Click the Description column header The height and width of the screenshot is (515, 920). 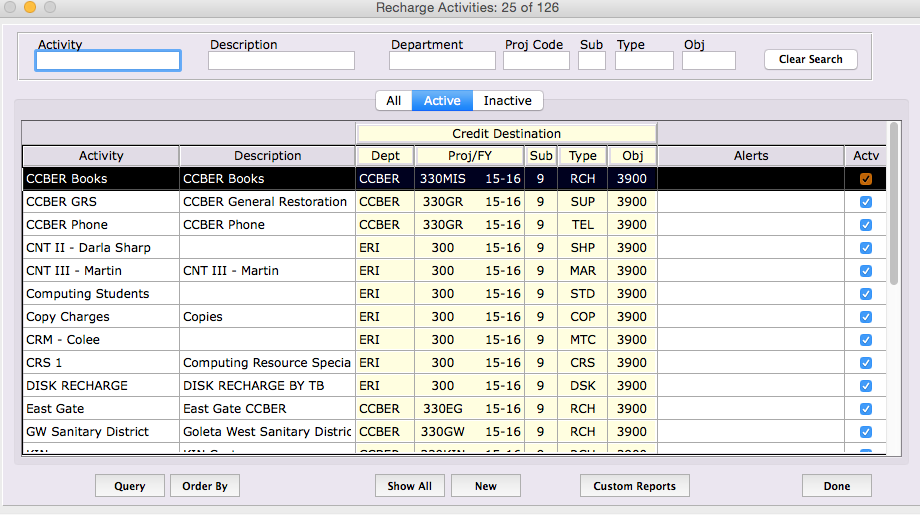click(x=268, y=156)
